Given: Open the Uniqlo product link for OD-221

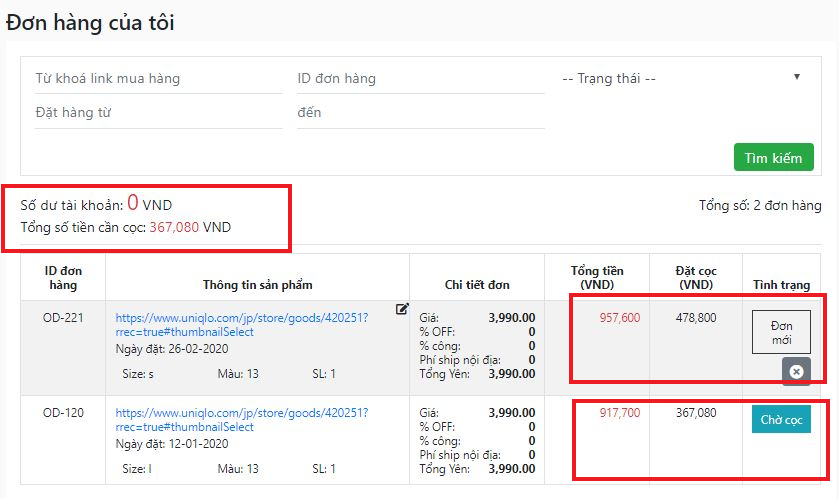Looking at the screenshot, I should point(242,325).
